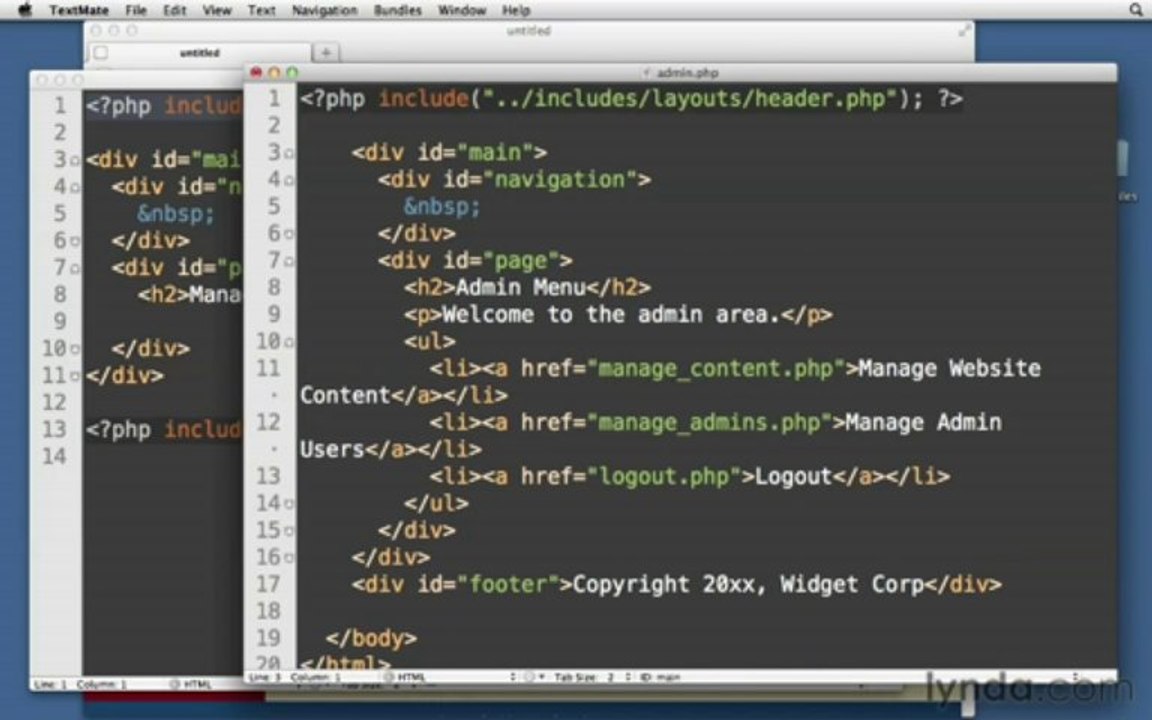
Task: Fold the page div on line 7 in admin.php
Action: [x=289, y=262]
